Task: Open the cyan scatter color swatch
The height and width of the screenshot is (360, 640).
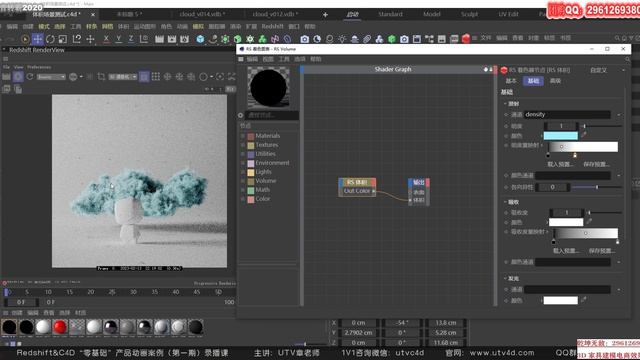Action: (561, 136)
